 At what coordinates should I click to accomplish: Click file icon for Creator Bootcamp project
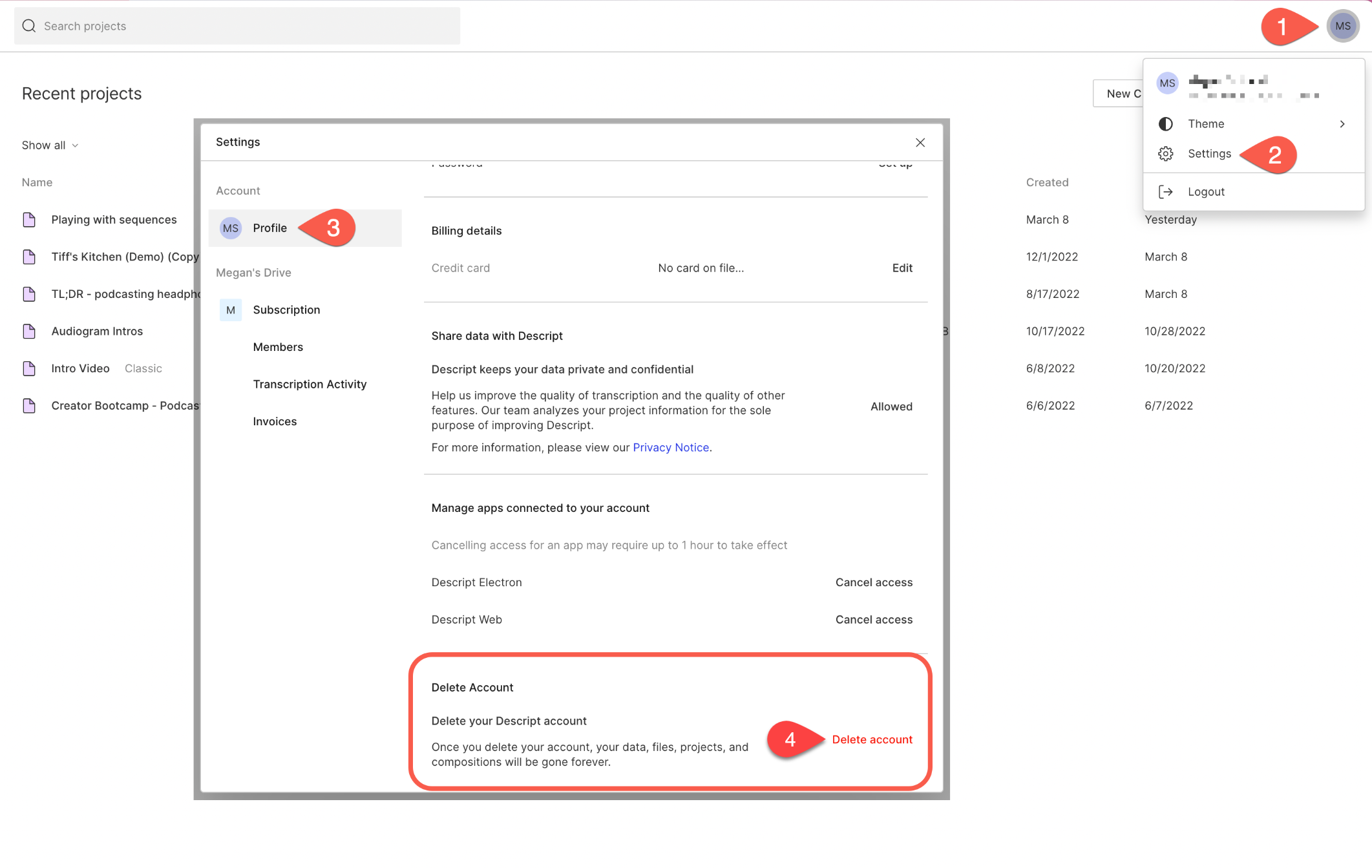pyautogui.click(x=29, y=405)
